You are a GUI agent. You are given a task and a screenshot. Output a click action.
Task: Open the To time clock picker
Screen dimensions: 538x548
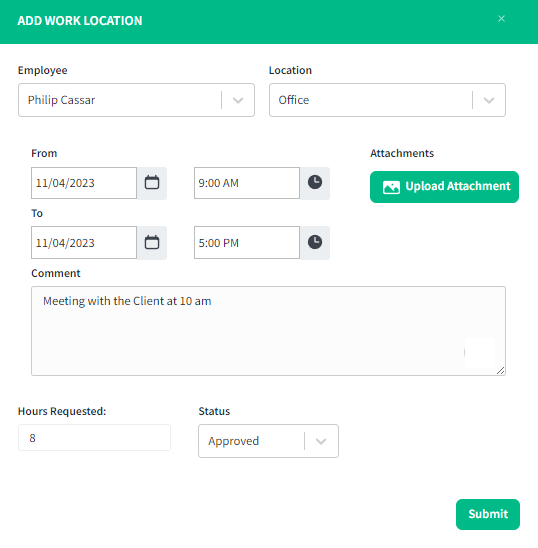[315, 243]
